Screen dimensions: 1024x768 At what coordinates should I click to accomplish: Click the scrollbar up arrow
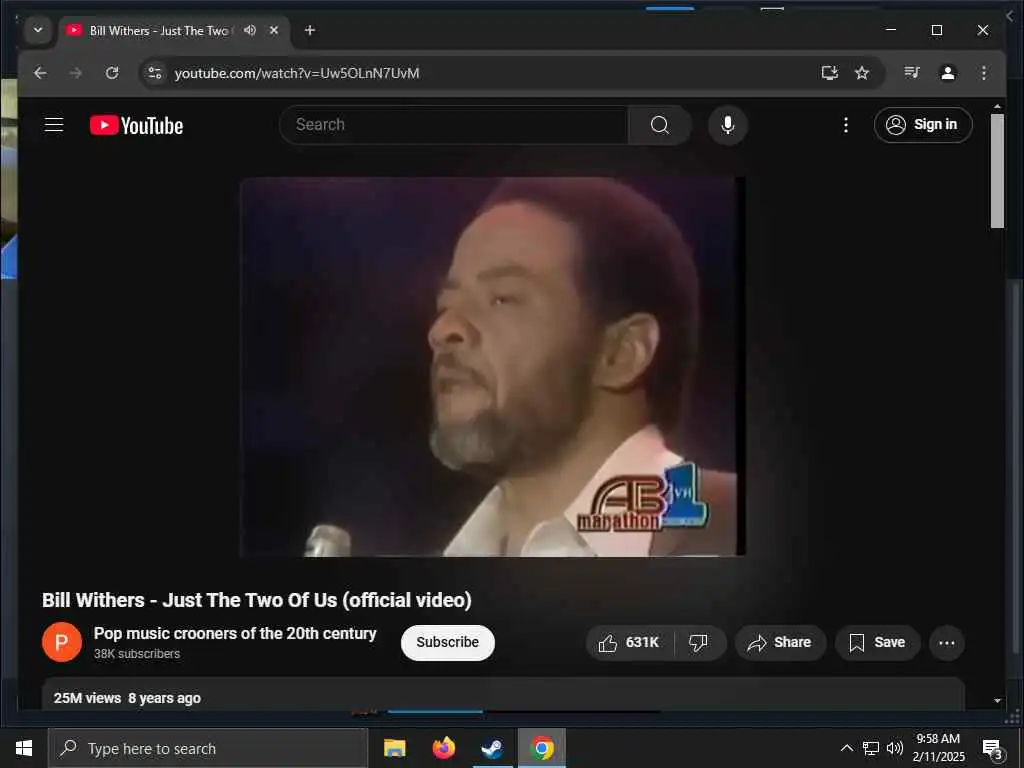(997, 106)
